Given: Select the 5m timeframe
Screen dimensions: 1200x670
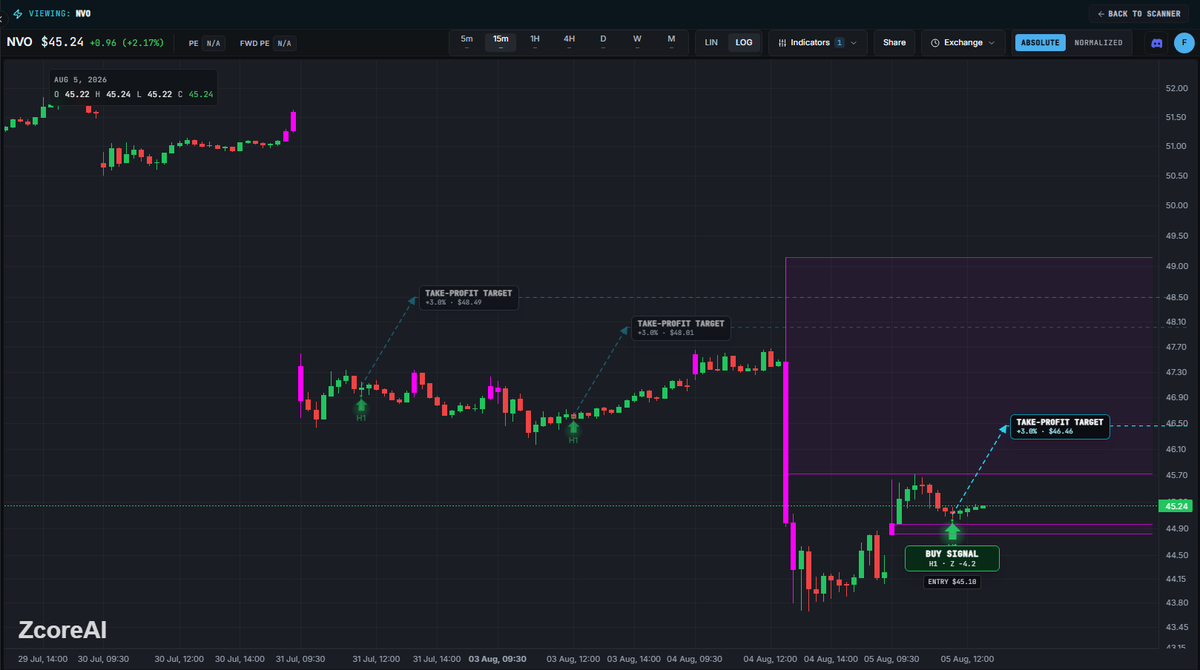Looking at the screenshot, I should 466,41.
